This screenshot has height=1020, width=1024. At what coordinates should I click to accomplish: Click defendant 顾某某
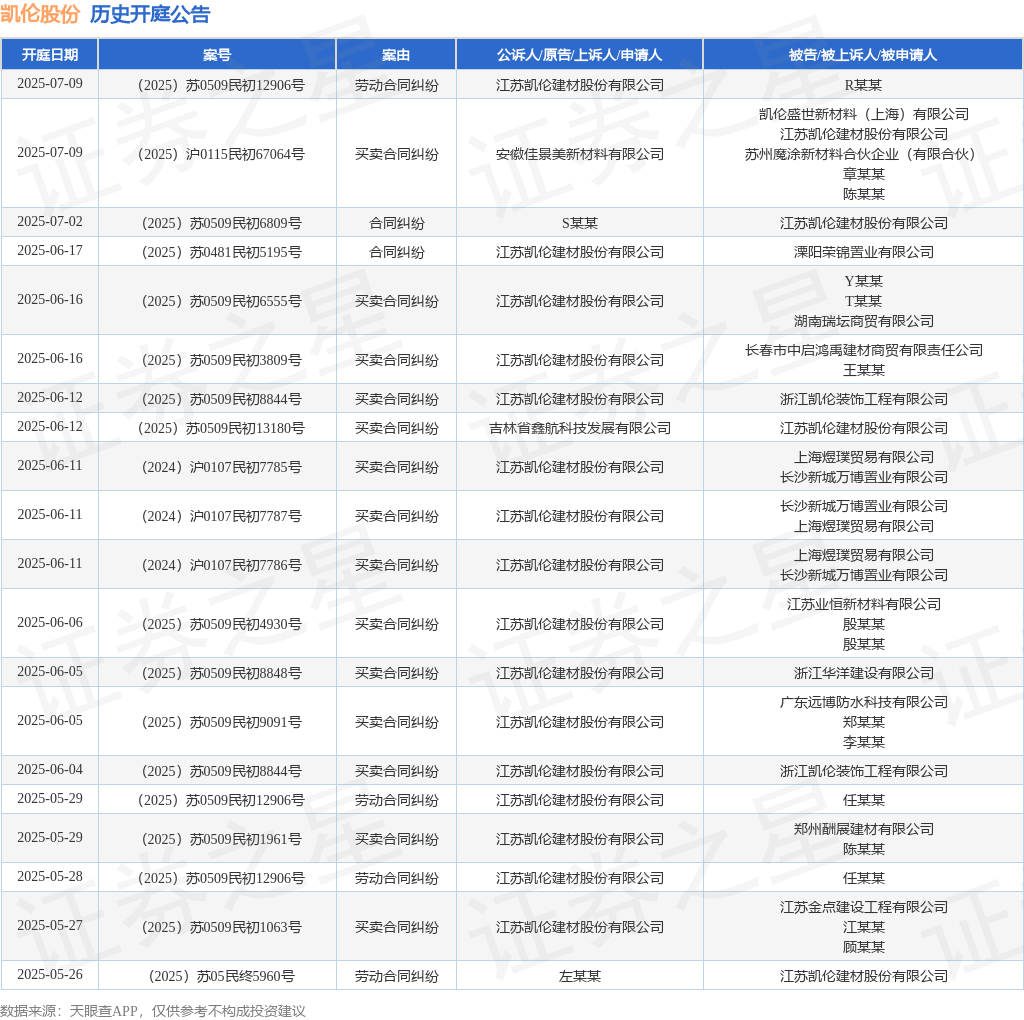click(863, 948)
